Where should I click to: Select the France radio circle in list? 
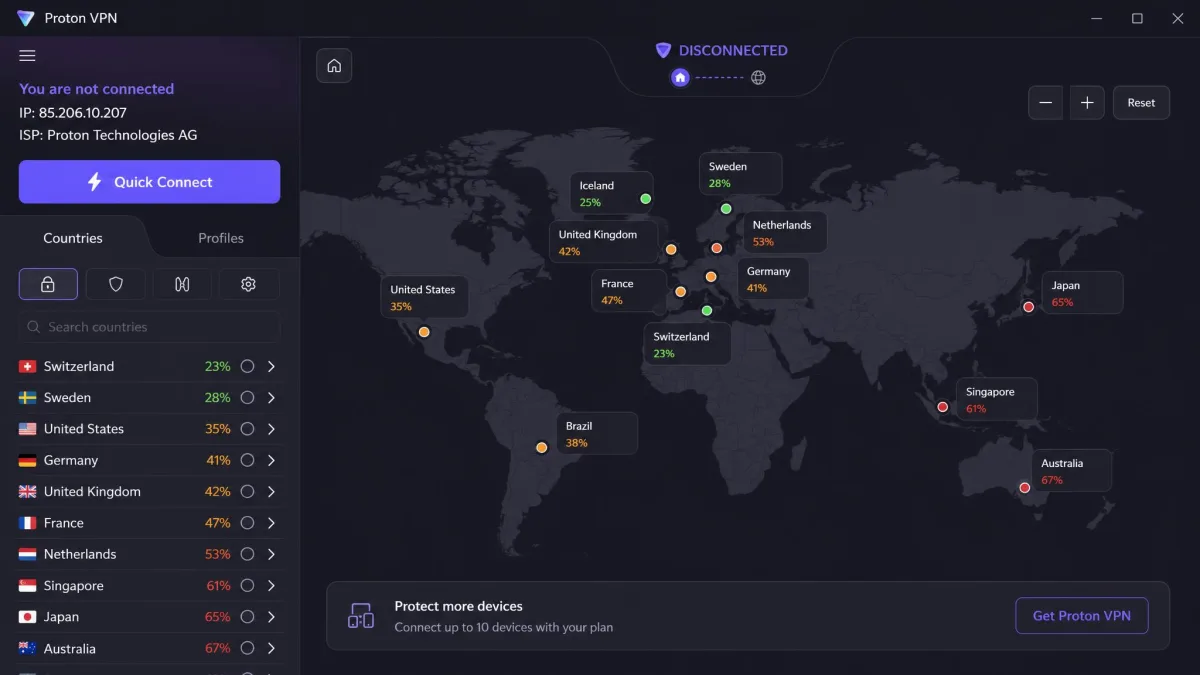[247, 523]
